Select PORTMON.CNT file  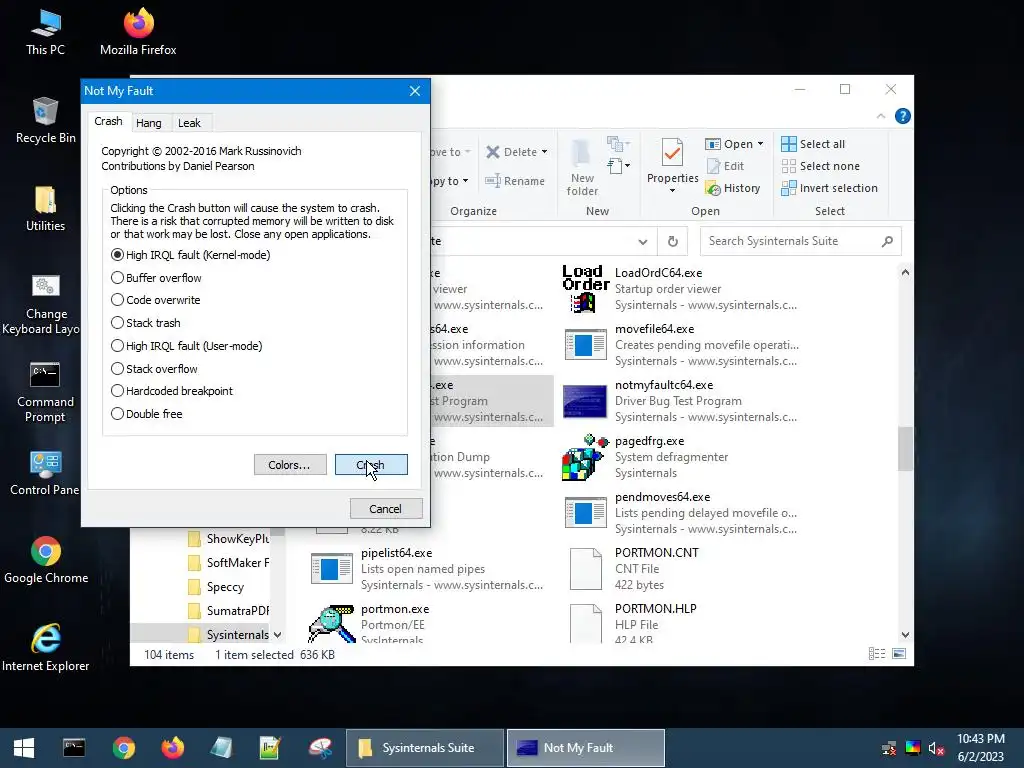633,569
